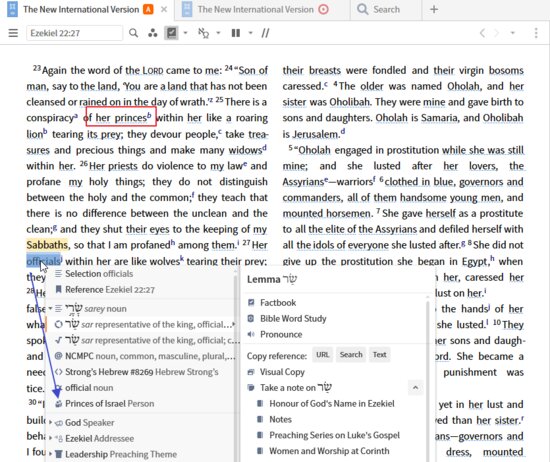The width and height of the screenshot is (550, 462).
Task: Select 'Reference Ezekiel 22:27' menu entry
Action: pyautogui.click(x=140, y=290)
